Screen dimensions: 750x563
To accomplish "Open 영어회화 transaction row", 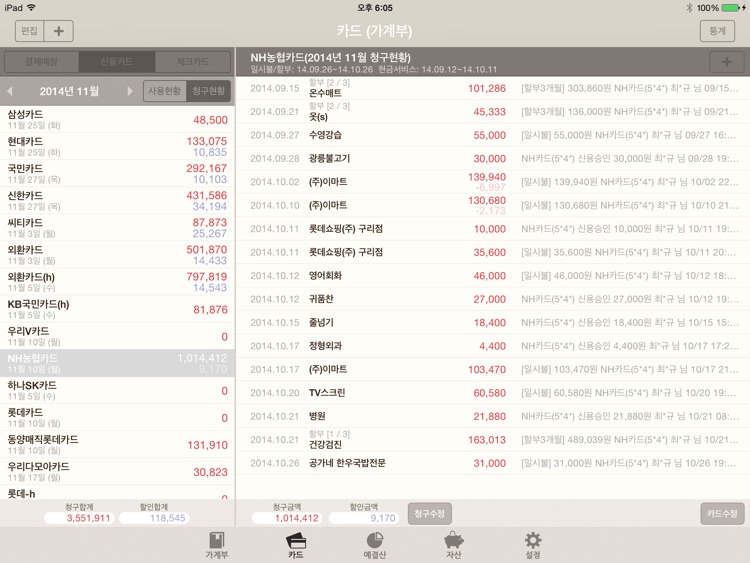I will pos(493,276).
